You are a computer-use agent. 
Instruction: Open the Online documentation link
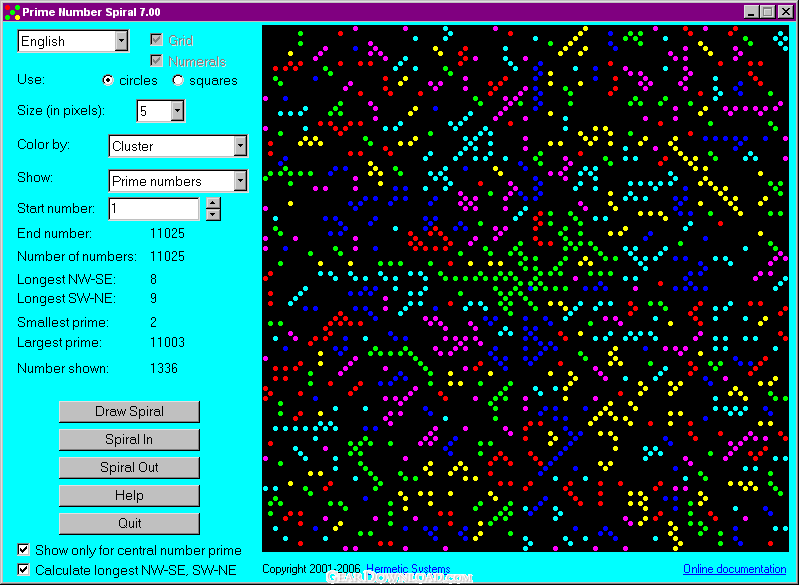(734, 569)
